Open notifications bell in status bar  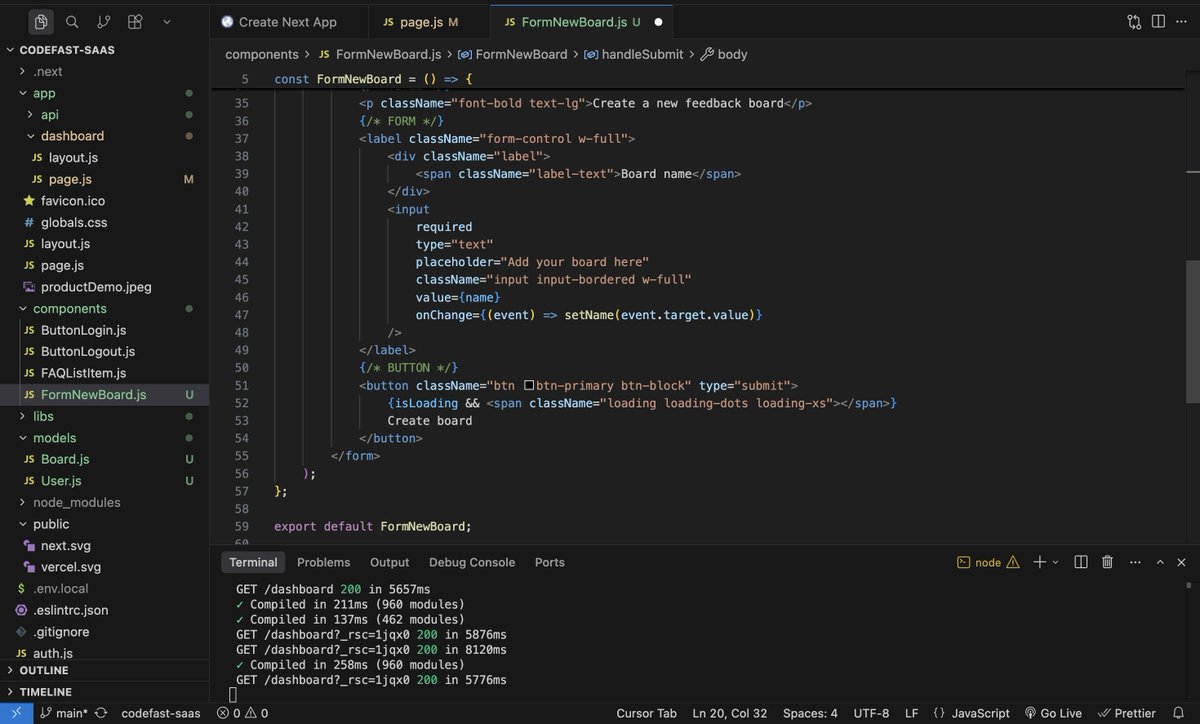coord(1181,713)
